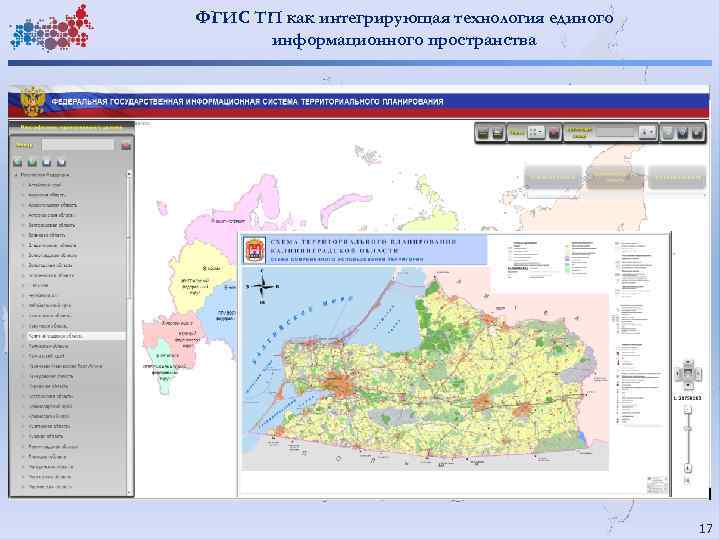The image size is (720, 540).
Task: Select Астраханская область in the region tree
Action: pyautogui.click(x=51, y=215)
